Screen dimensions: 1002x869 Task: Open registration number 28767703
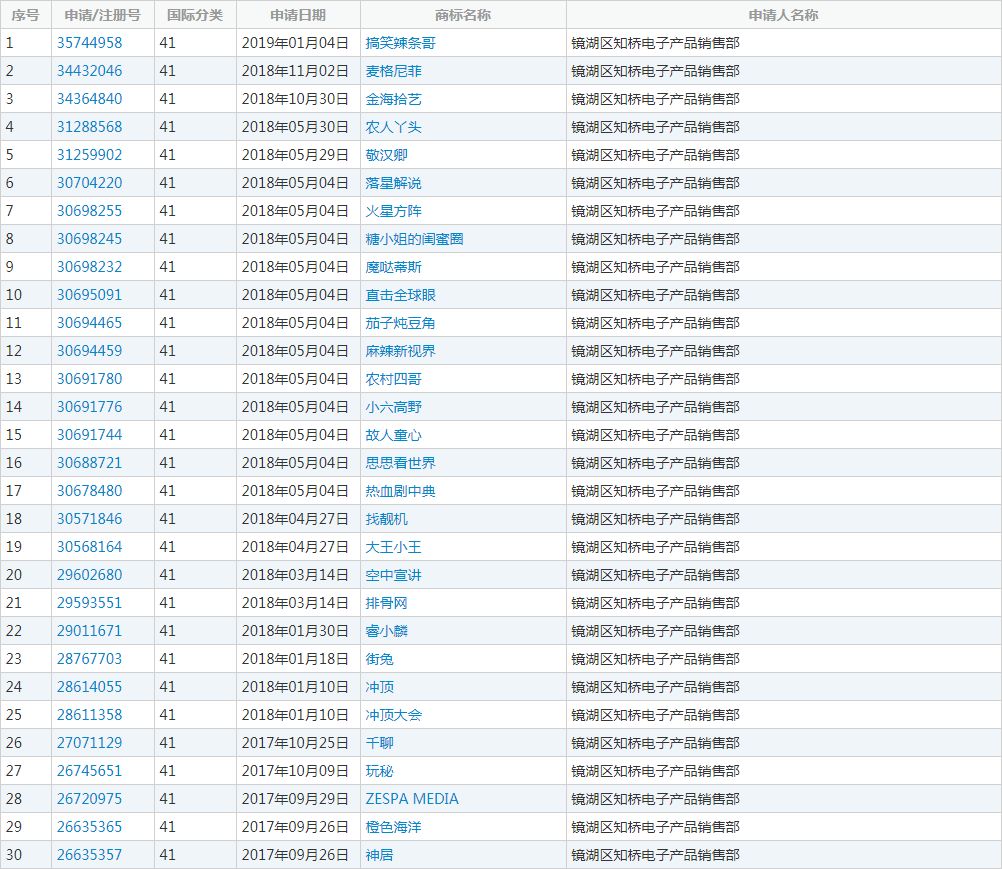[89, 659]
